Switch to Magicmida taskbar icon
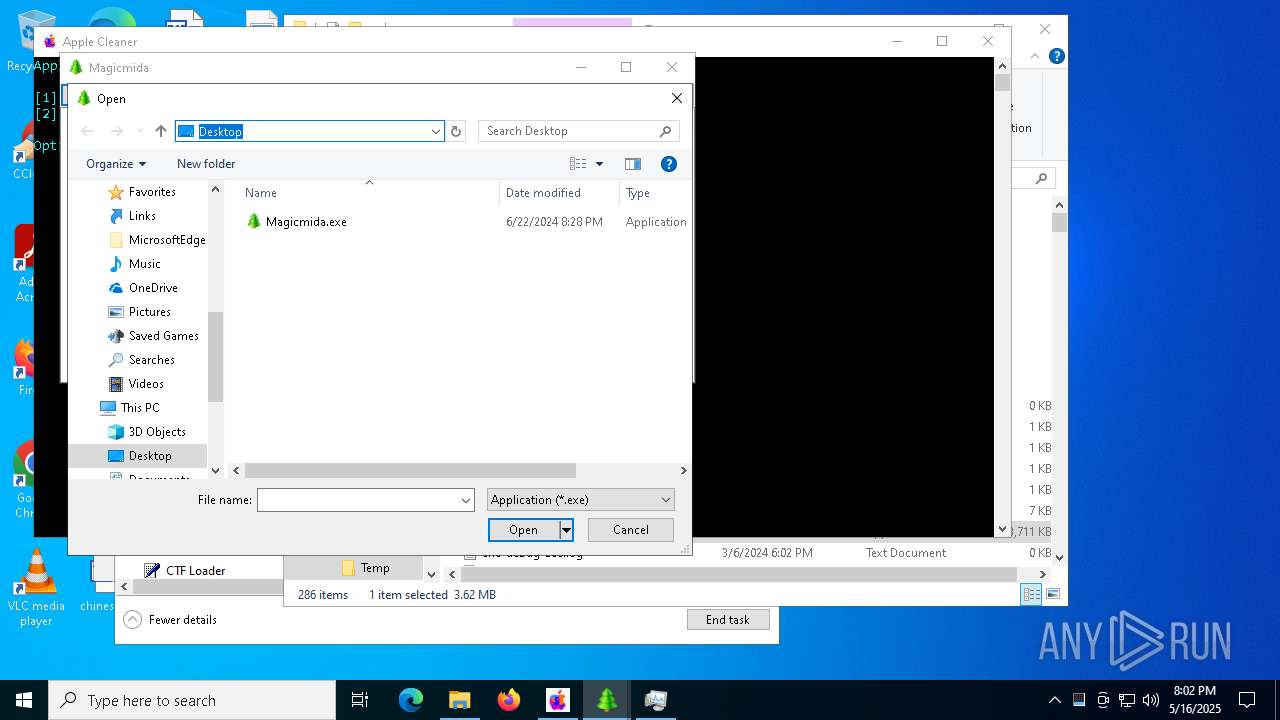Viewport: 1280px width, 720px height. 607,700
